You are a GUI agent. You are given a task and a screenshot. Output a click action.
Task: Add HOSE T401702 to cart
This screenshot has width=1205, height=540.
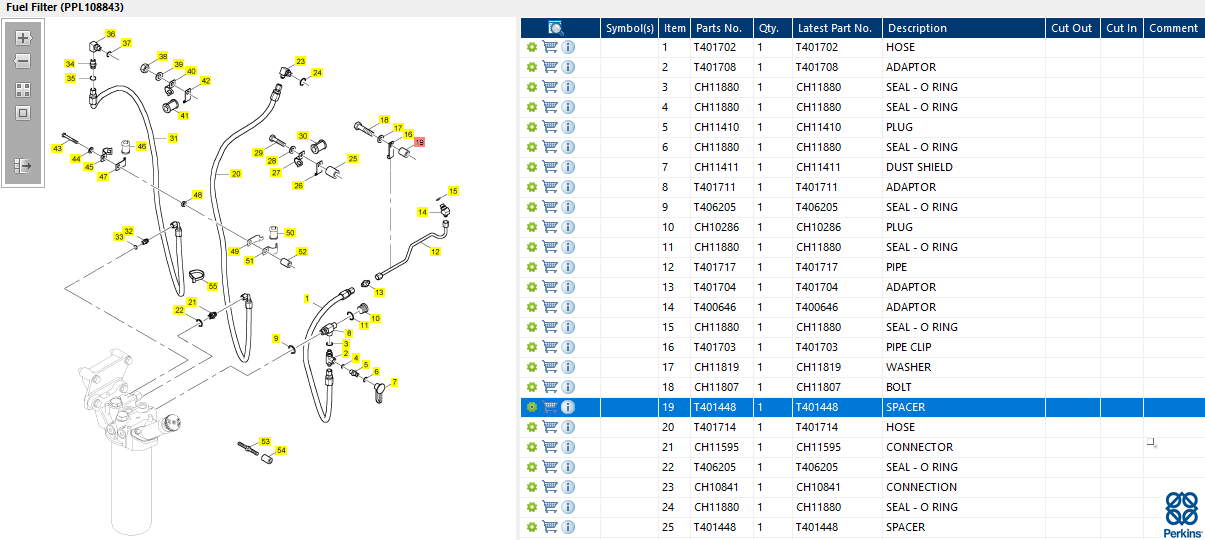(550, 47)
